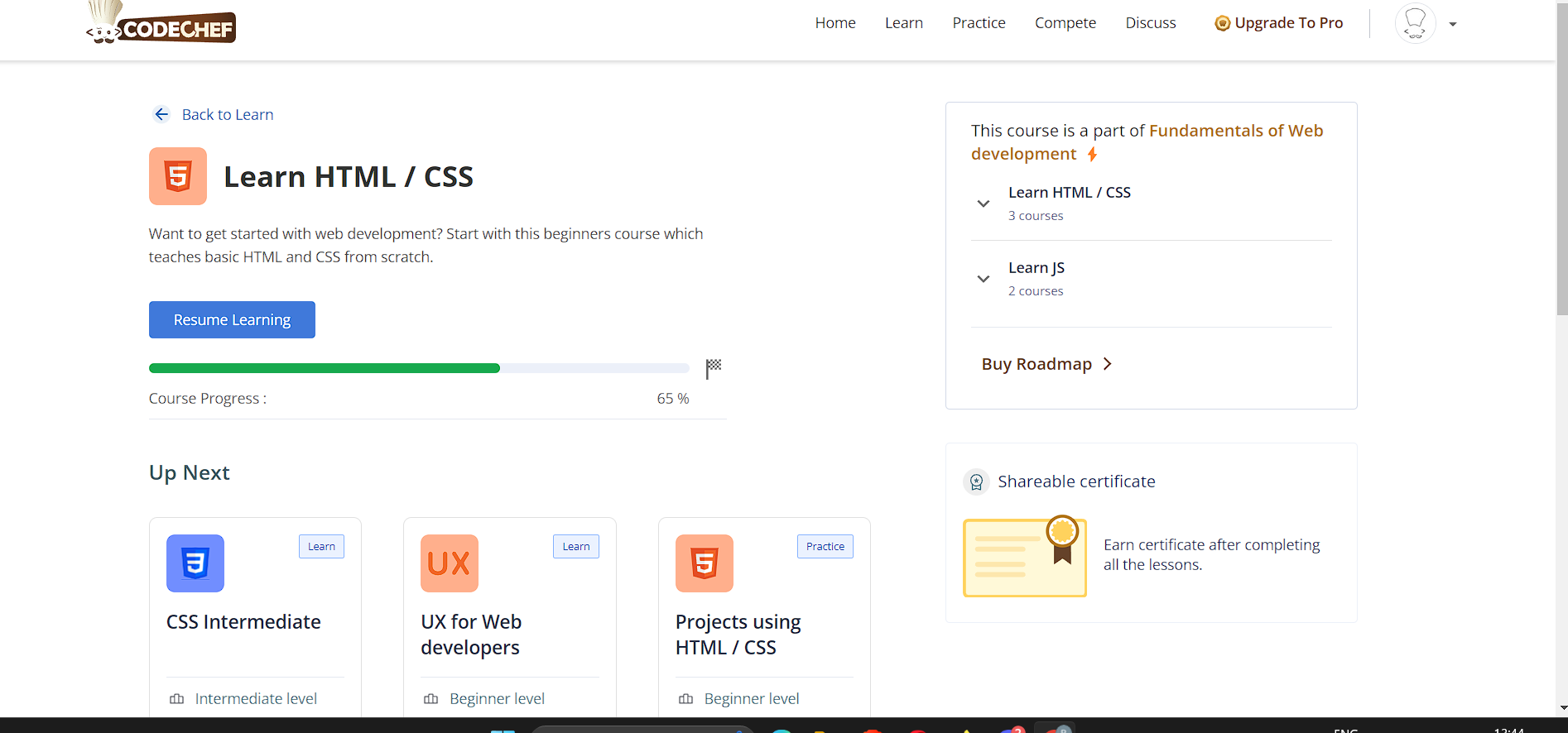1568x733 pixels.
Task: Click the HTML5 icon on Projects using HTML / CSS card
Action: (705, 563)
